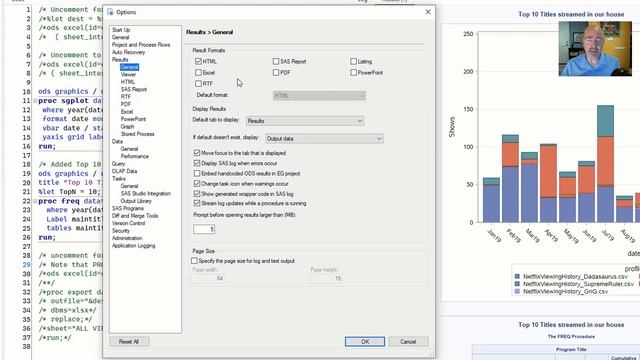The height and width of the screenshot is (360, 640).
Task: Enable Embed handcoded ODS results option
Action: tap(197, 173)
